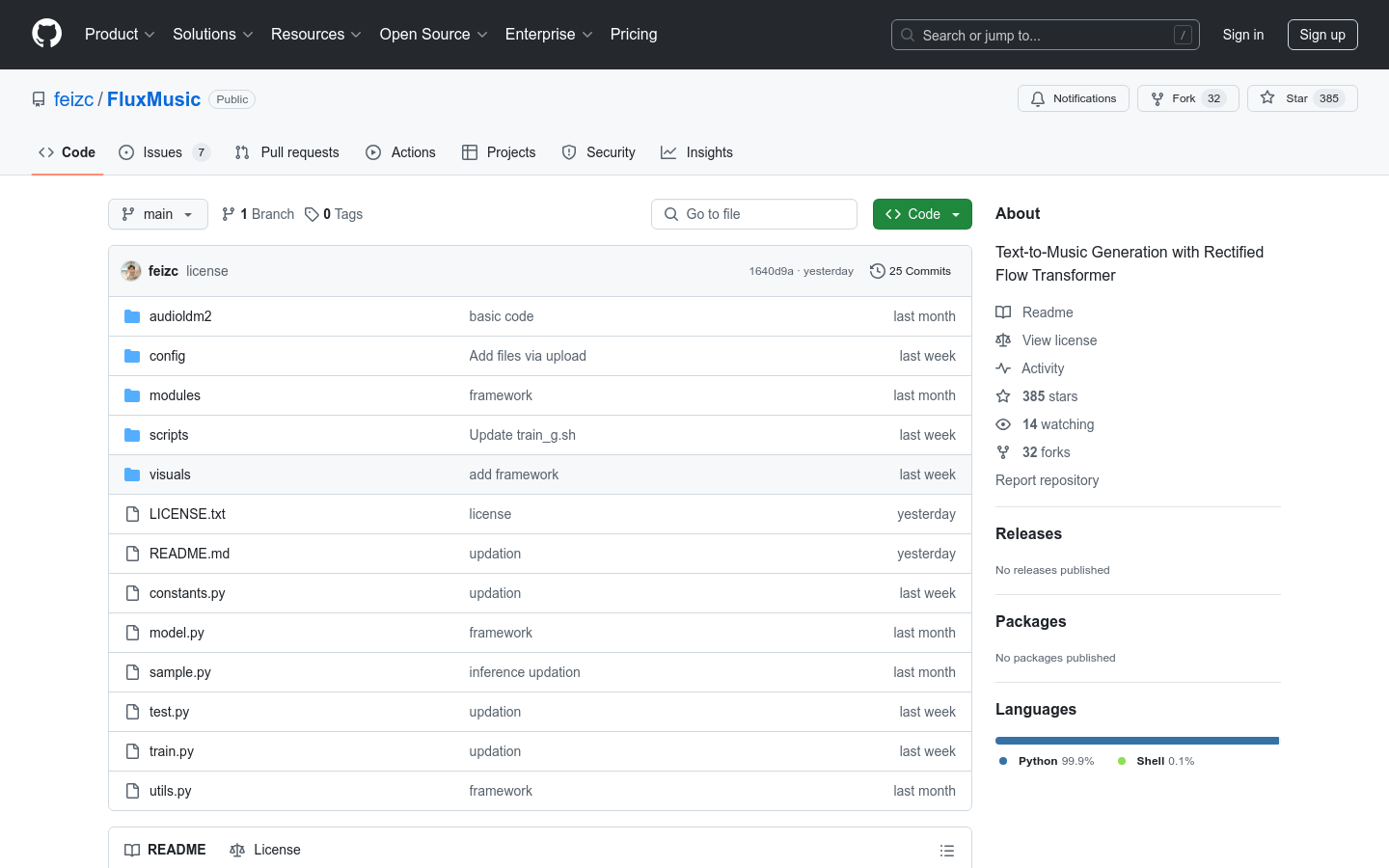Image resolution: width=1389 pixels, height=868 pixels.
Task: Click the audioldm2 folder icon
Action: coord(132,316)
